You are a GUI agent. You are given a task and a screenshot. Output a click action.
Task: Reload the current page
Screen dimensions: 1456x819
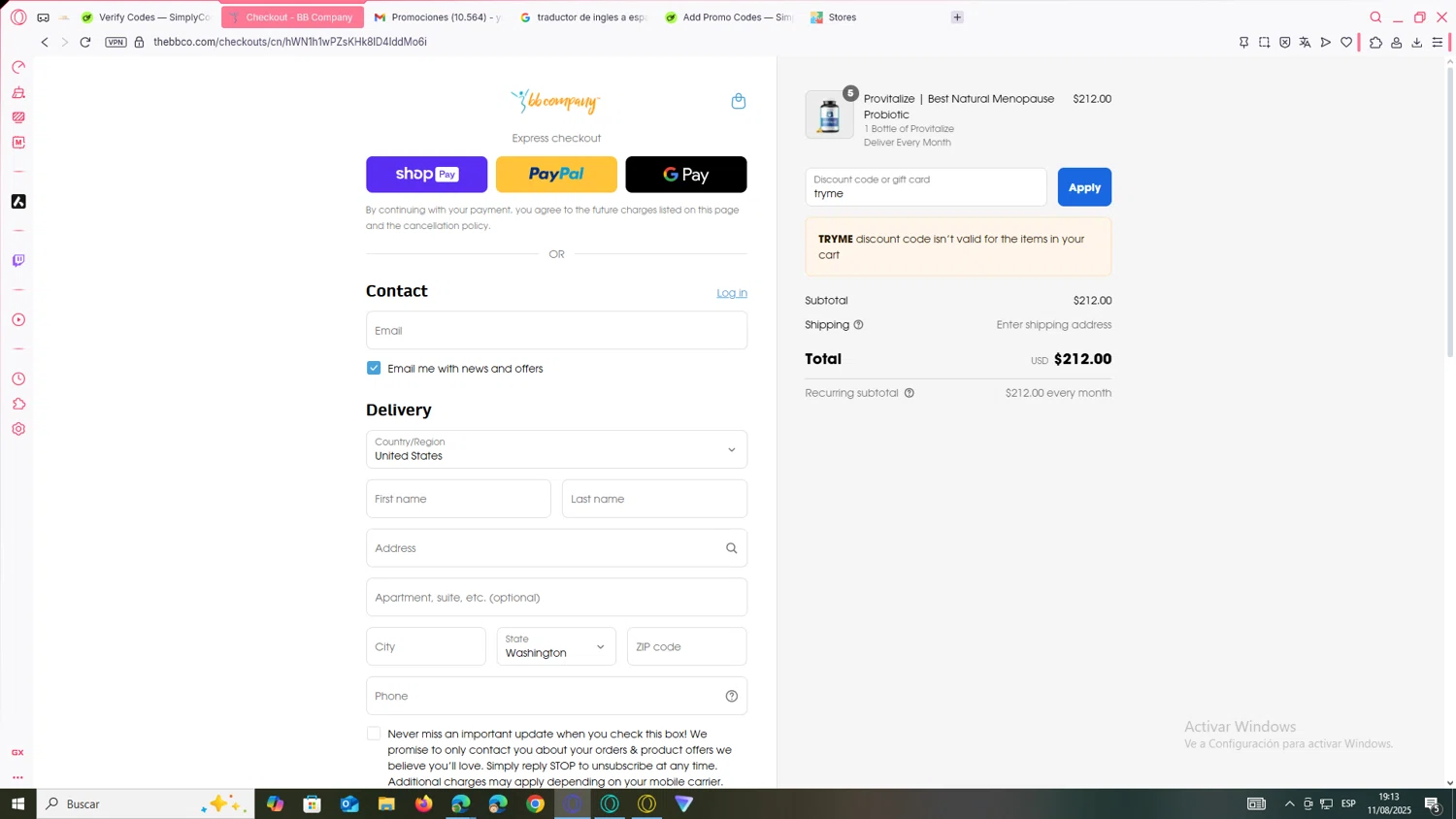tap(85, 42)
